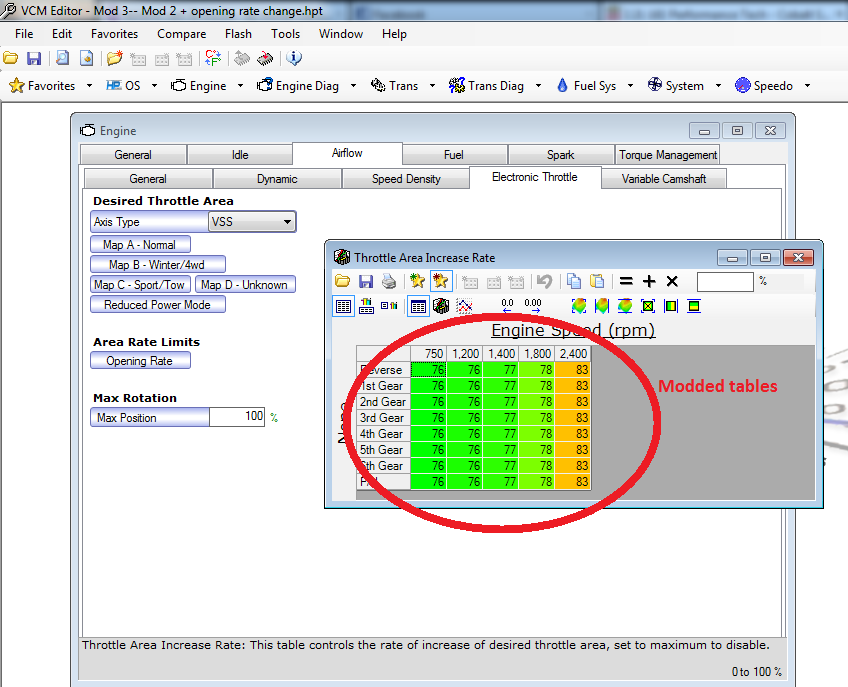Image resolution: width=848 pixels, height=687 pixels.
Task: Open a table file in the Throttle Area window
Action: [342, 281]
